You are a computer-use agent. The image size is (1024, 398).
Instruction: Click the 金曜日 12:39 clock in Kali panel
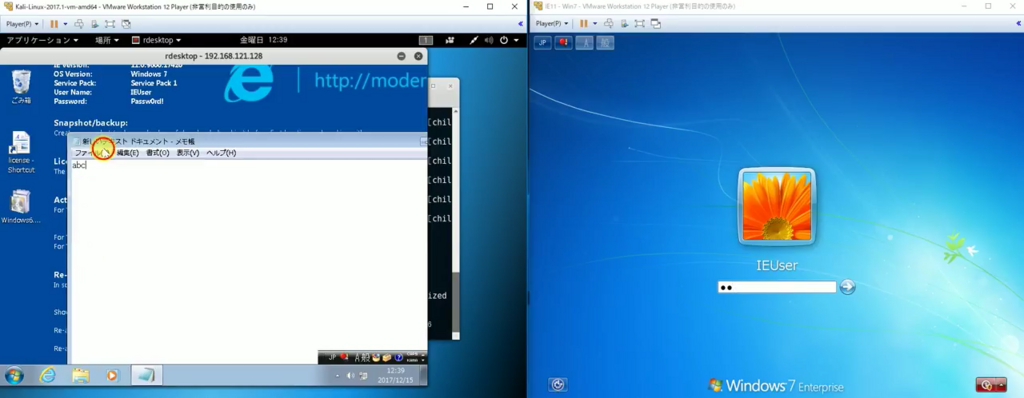click(x=264, y=40)
